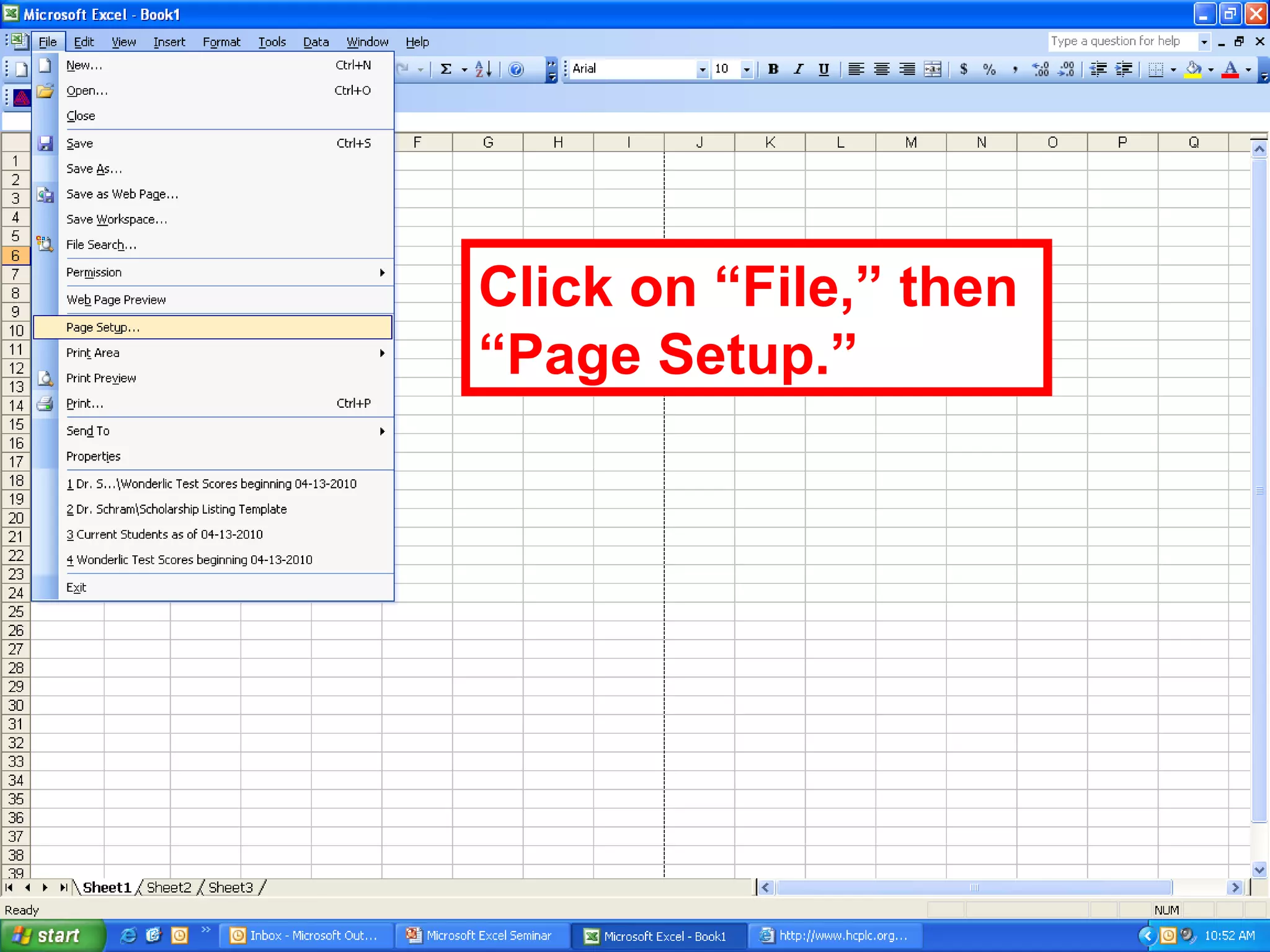Toggle Align Right
Viewport: 1270px width, 952px height.
pos(907,69)
